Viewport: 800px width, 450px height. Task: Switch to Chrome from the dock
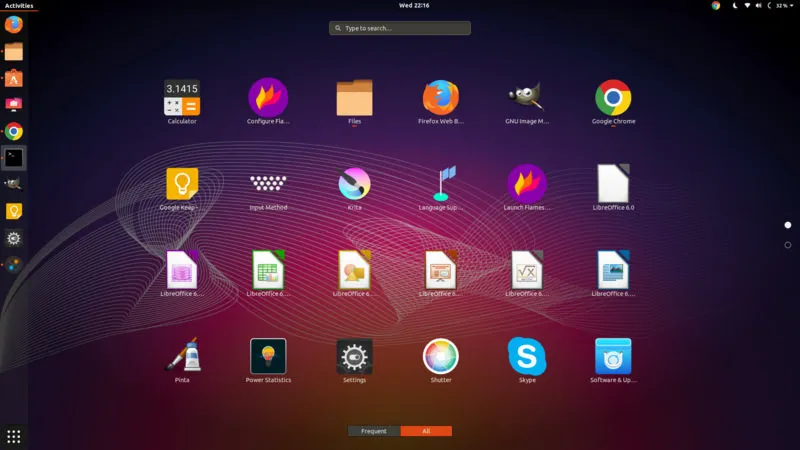click(14, 132)
